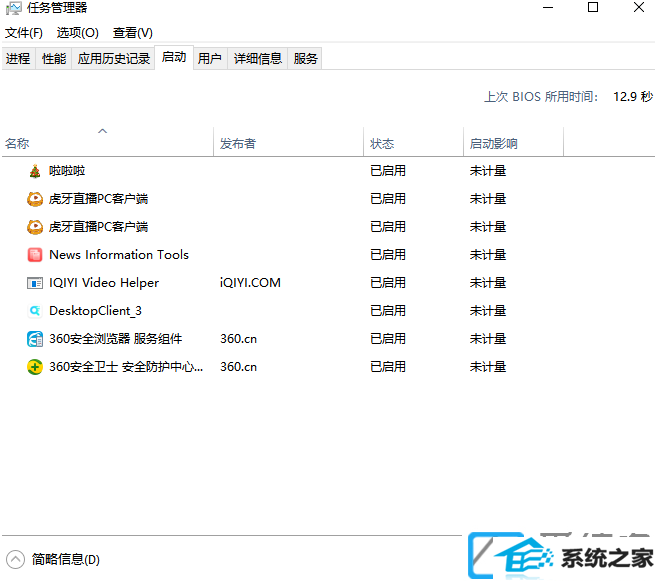The image size is (662, 585).
Task: Click 已启用 status of News Information Tools
Action: (x=388, y=255)
